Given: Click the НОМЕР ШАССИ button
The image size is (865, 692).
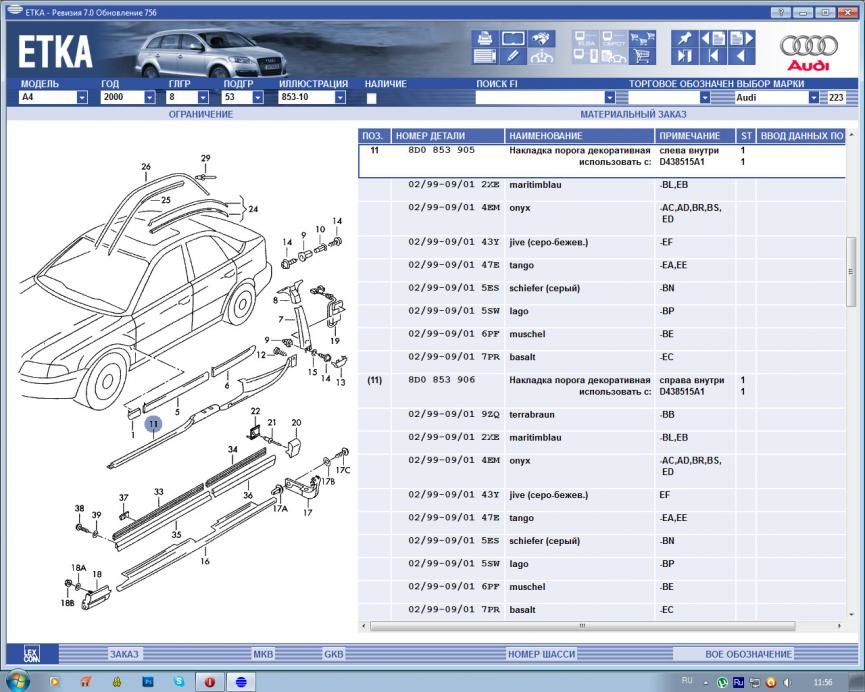Looking at the screenshot, I should coord(541,654).
